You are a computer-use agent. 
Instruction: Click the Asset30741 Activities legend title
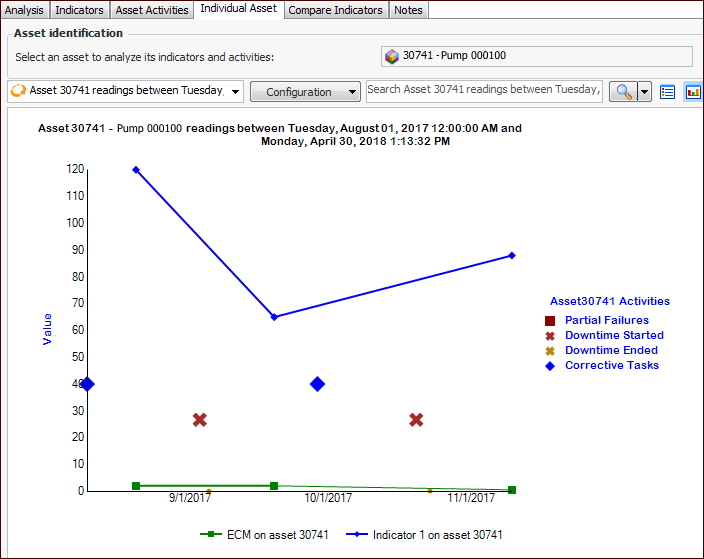point(610,301)
